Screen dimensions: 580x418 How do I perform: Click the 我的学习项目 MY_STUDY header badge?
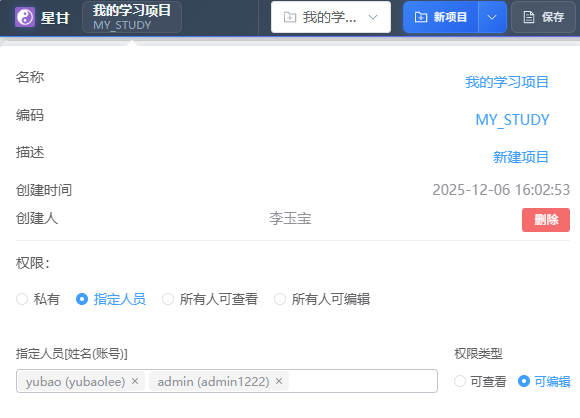[x=132, y=17]
